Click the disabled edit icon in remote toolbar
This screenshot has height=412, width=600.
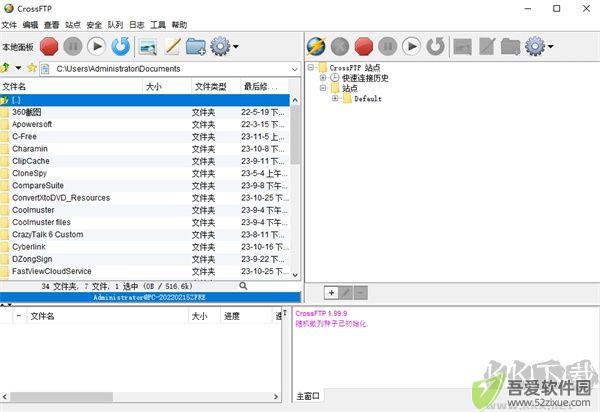click(487, 47)
